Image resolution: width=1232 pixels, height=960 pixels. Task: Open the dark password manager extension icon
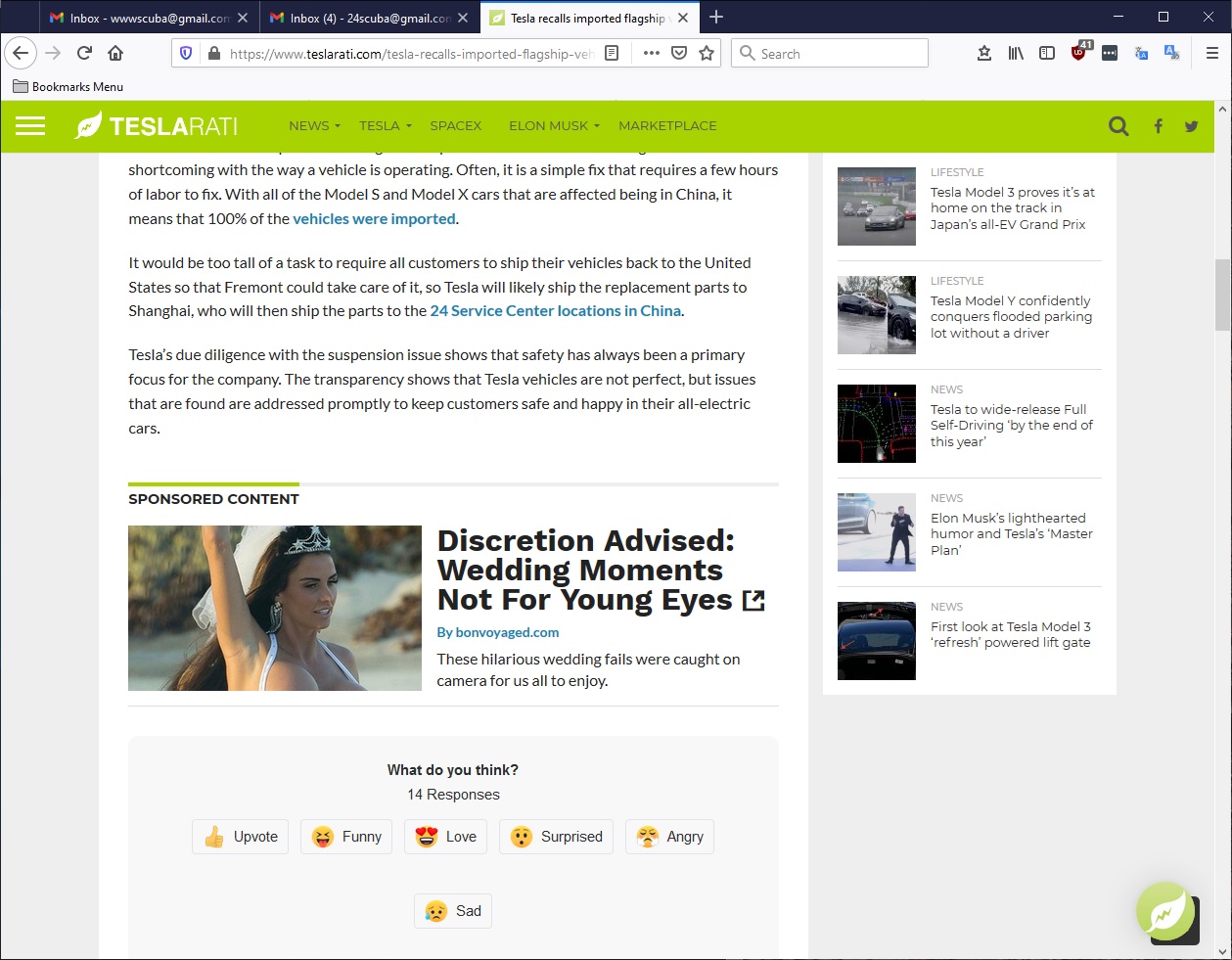[1110, 53]
